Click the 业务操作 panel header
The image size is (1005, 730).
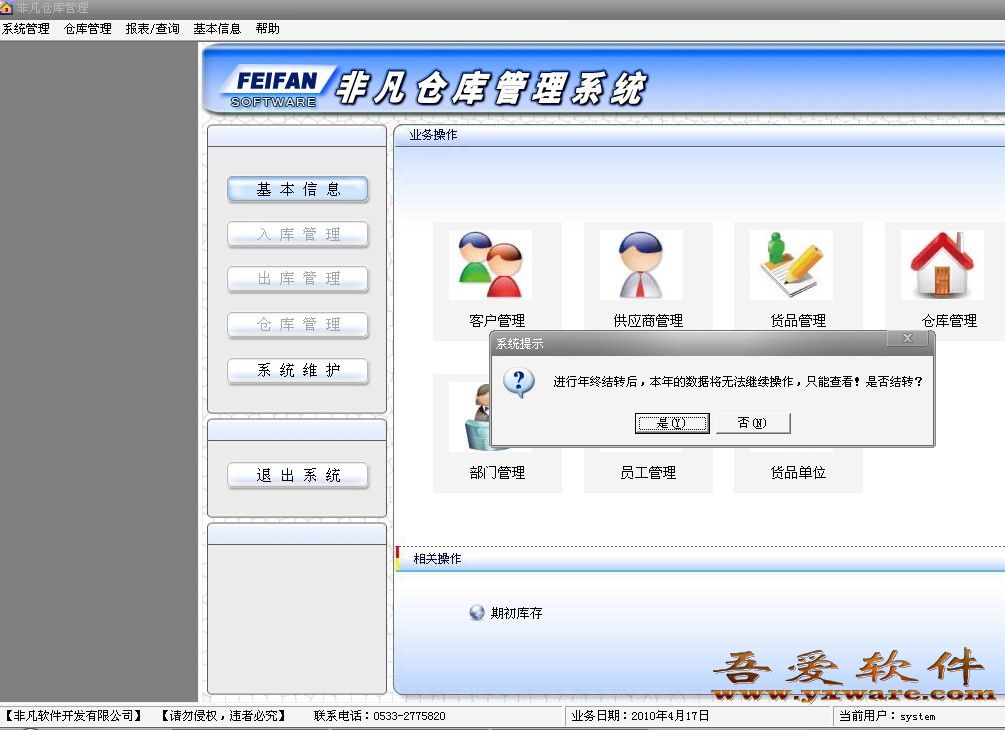coord(700,135)
